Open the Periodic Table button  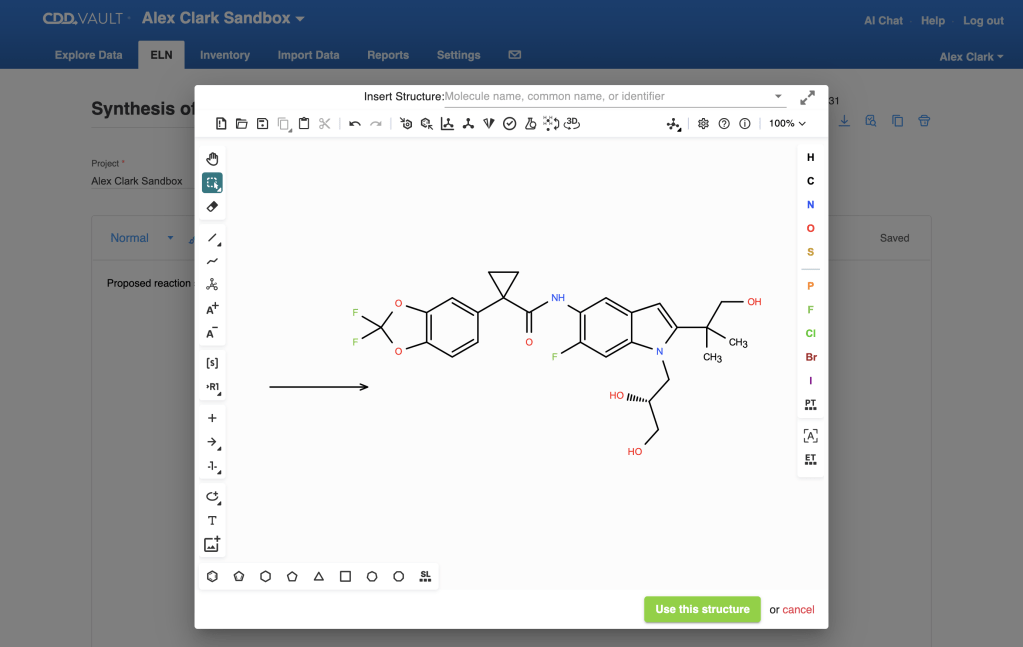[810, 404]
